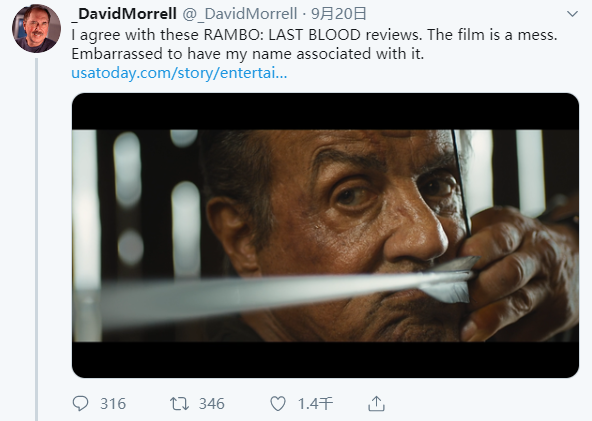Click the 346 retweets count
592x421 pixels.
pyautogui.click(x=212, y=404)
